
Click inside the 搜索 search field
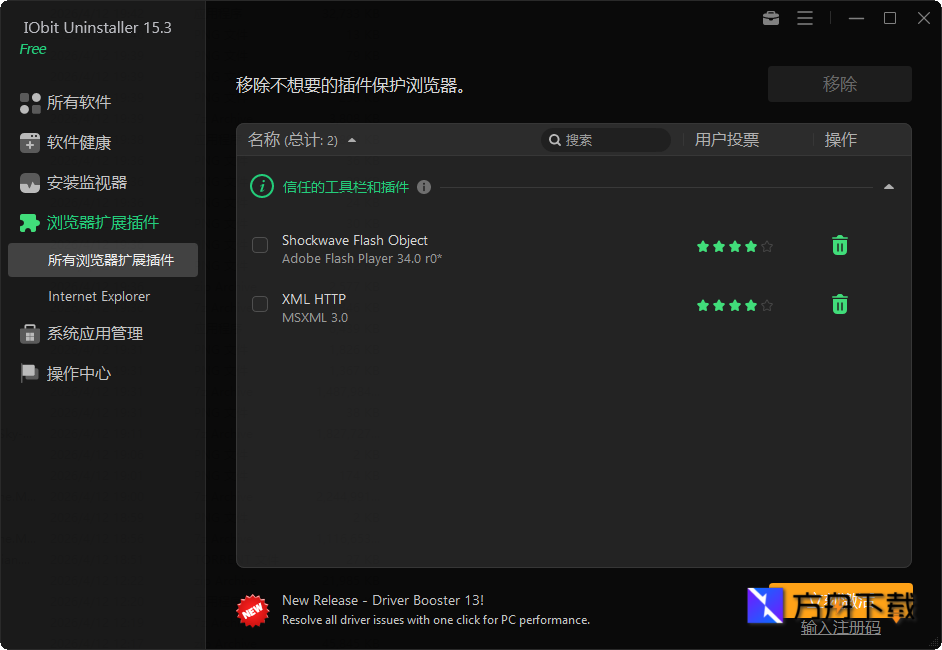tap(606, 140)
